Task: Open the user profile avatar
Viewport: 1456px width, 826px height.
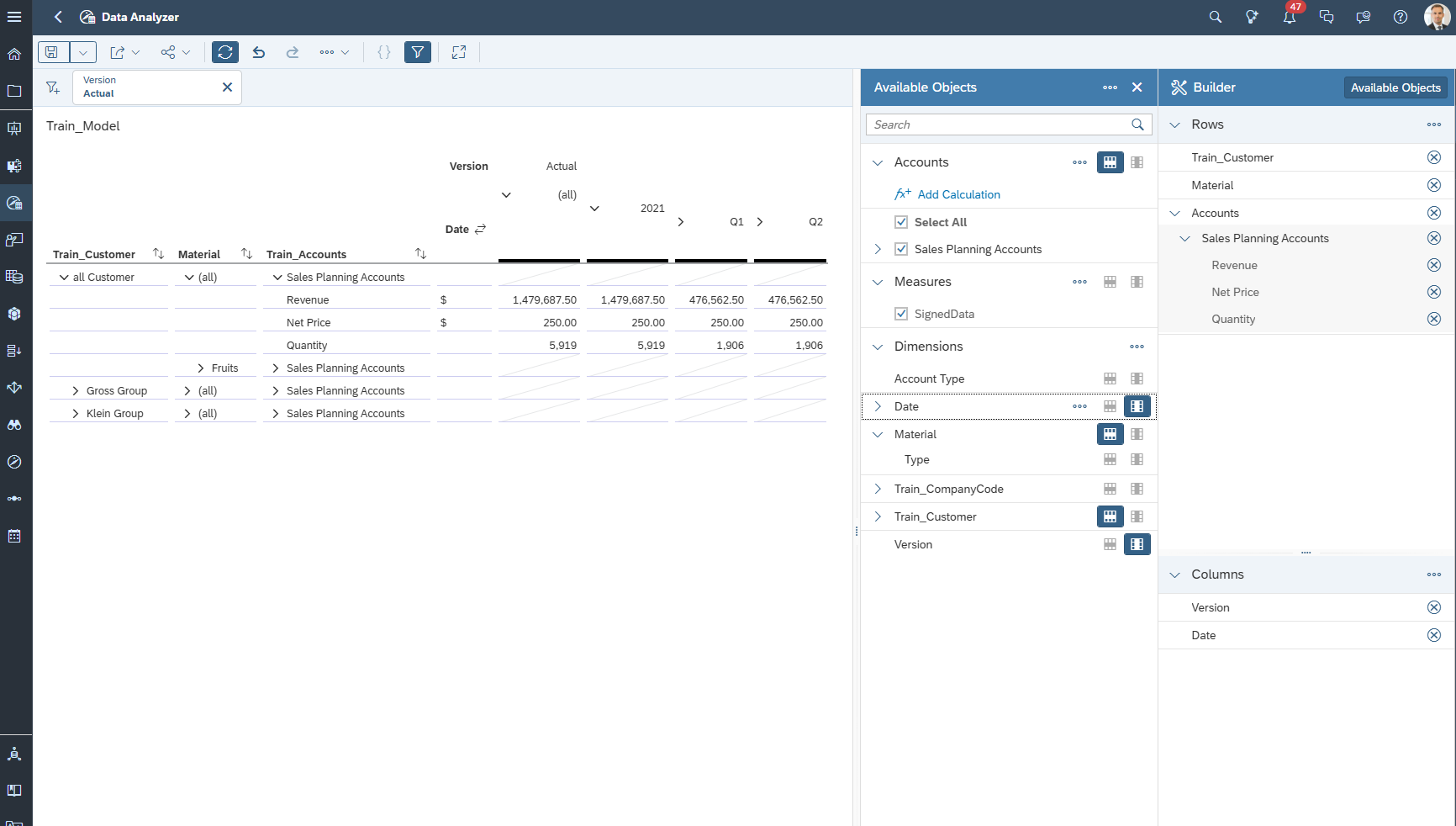Action: (1437, 17)
